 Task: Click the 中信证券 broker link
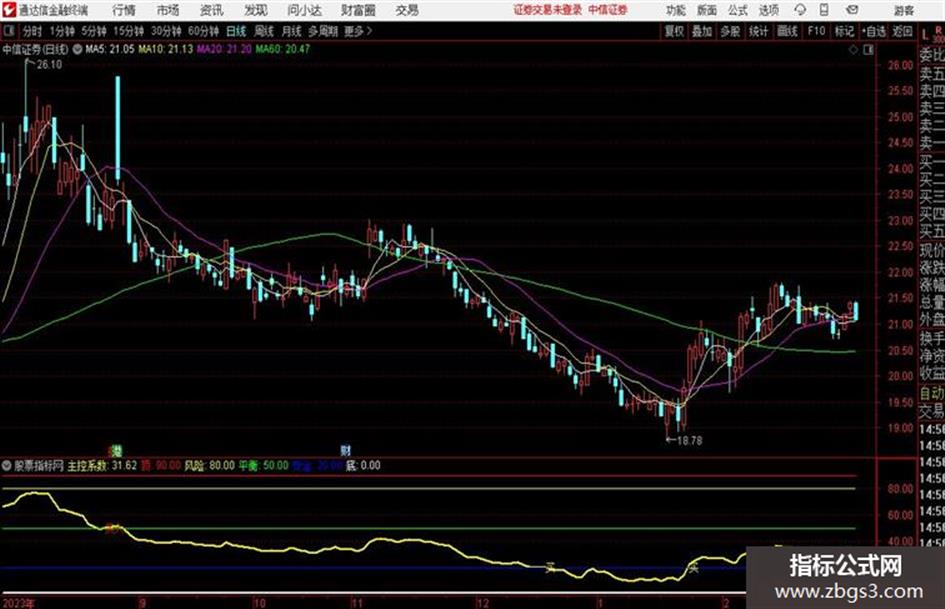pyautogui.click(x=608, y=10)
